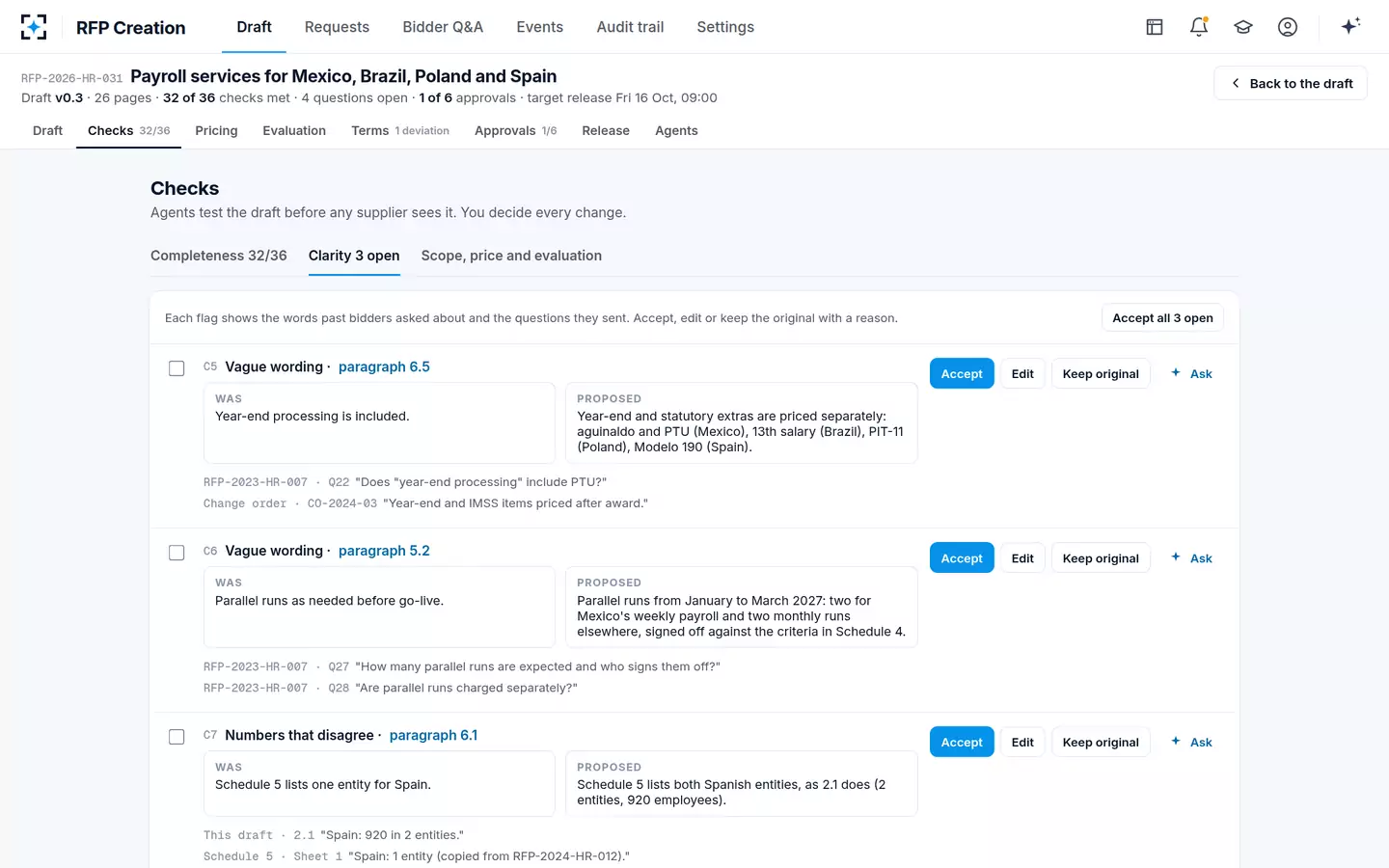Open the AI sparkle assistant icon
The image size is (1389, 868).
1350,26
